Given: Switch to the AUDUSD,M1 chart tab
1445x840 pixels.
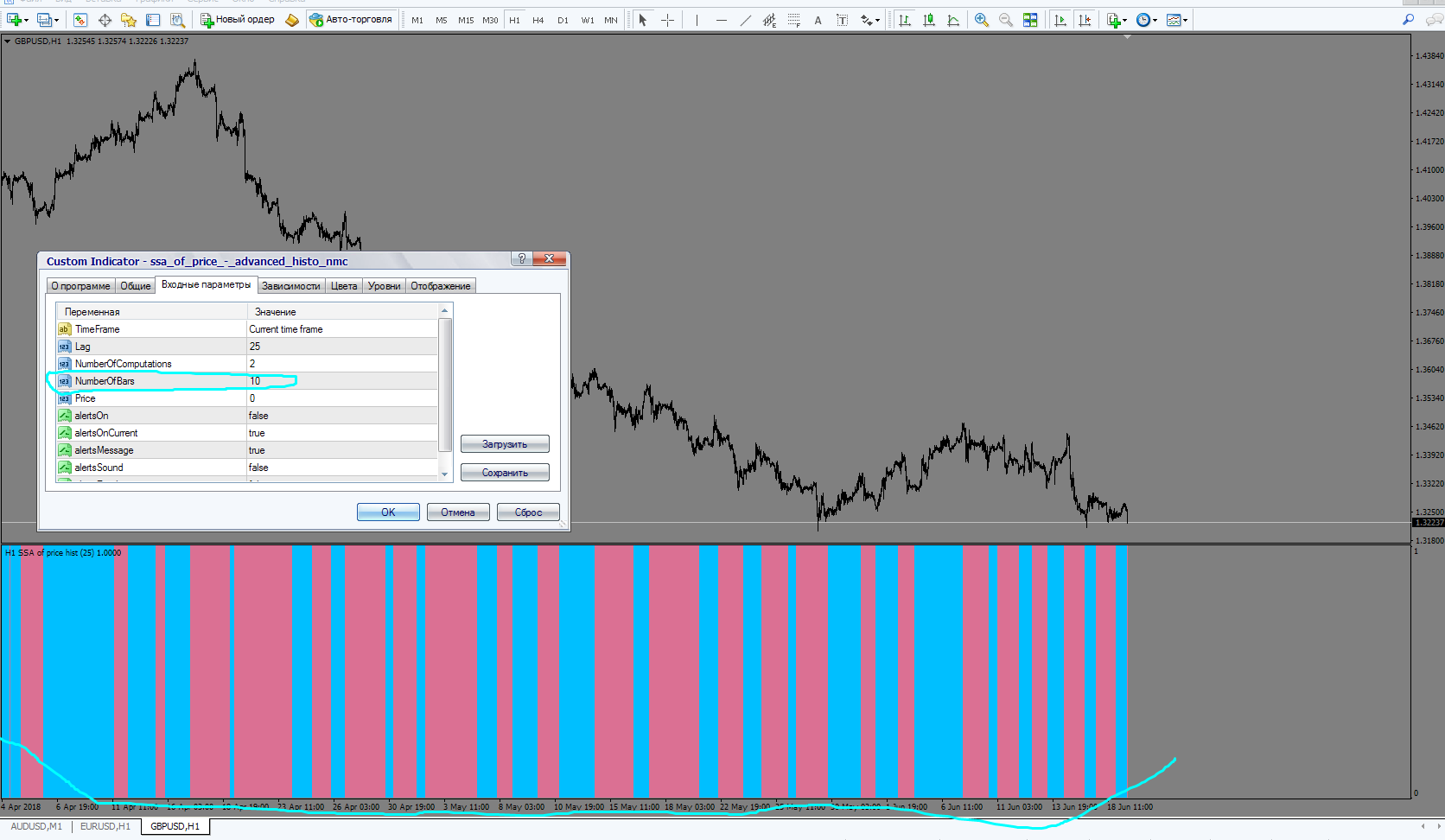Looking at the screenshot, I should point(36,827).
